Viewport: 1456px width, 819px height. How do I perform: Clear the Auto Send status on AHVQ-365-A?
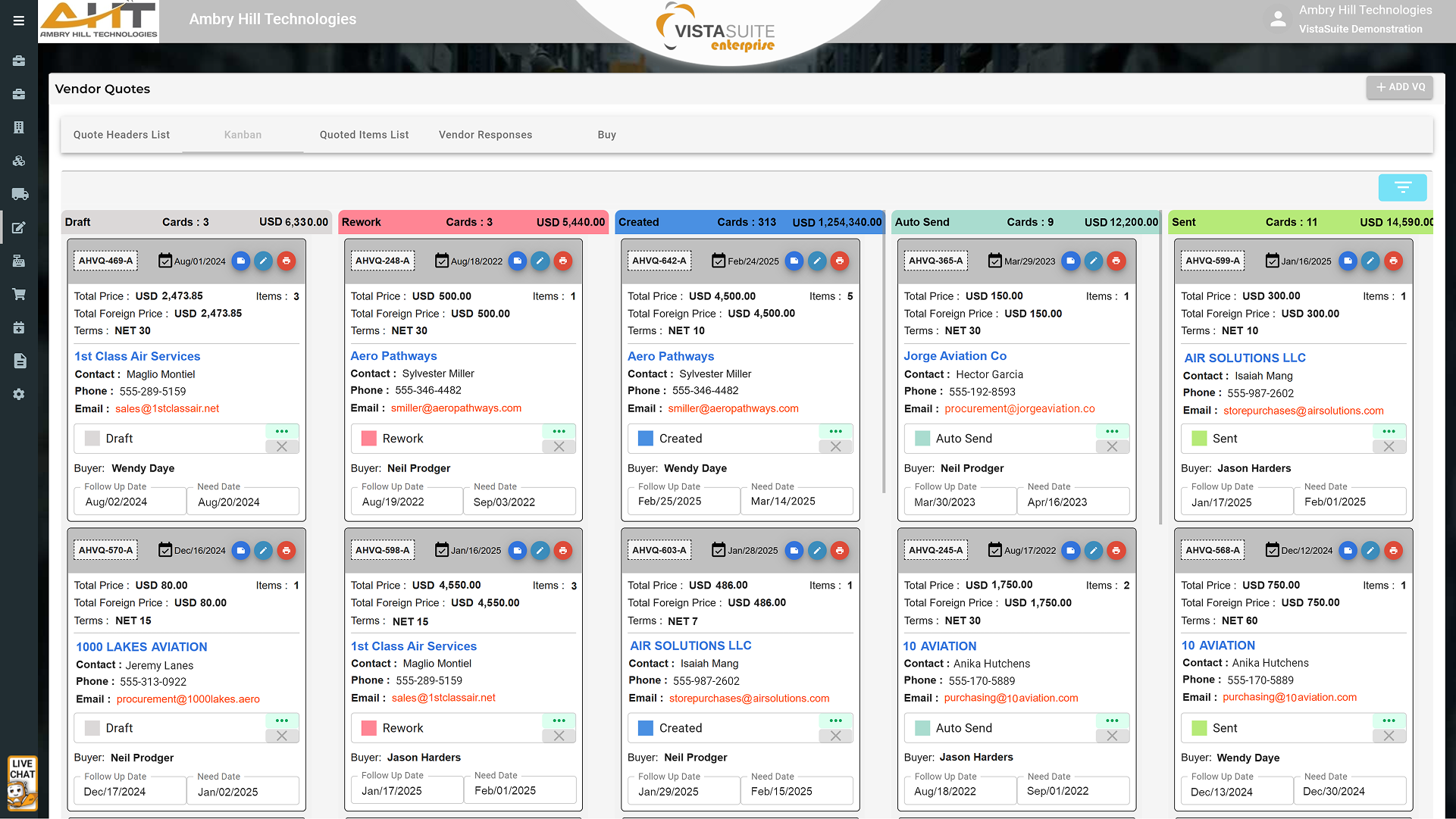coord(1112,446)
